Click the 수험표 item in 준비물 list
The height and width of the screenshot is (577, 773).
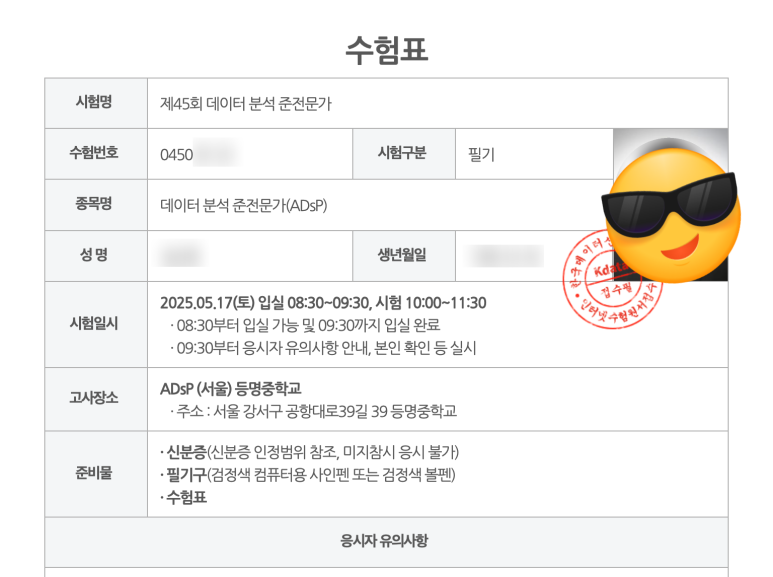coord(183,497)
